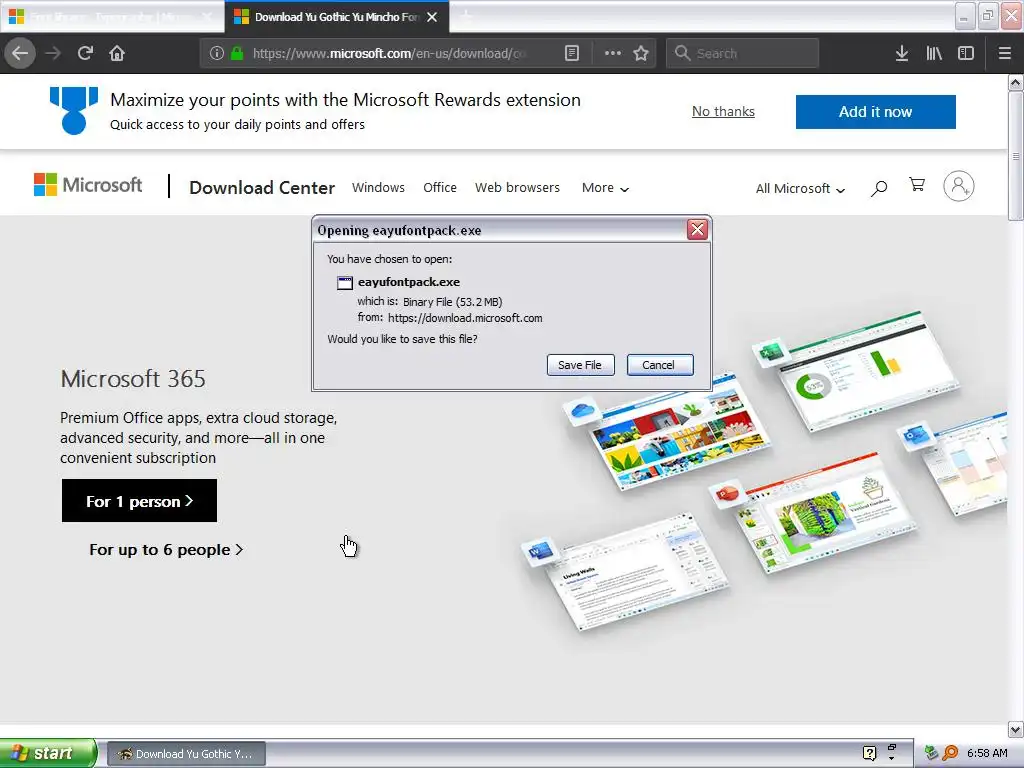Viewport: 1024px width, 768px height.
Task: Click the Forward navigation arrow
Action: coord(53,53)
